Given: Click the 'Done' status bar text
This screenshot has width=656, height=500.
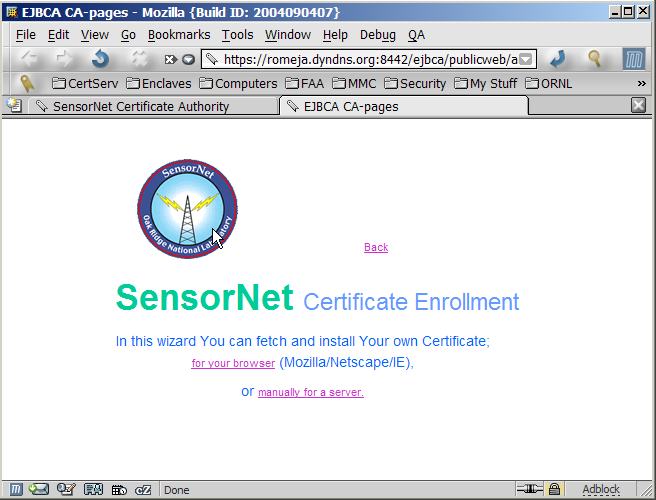Looking at the screenshot, I should pos(176,490).
